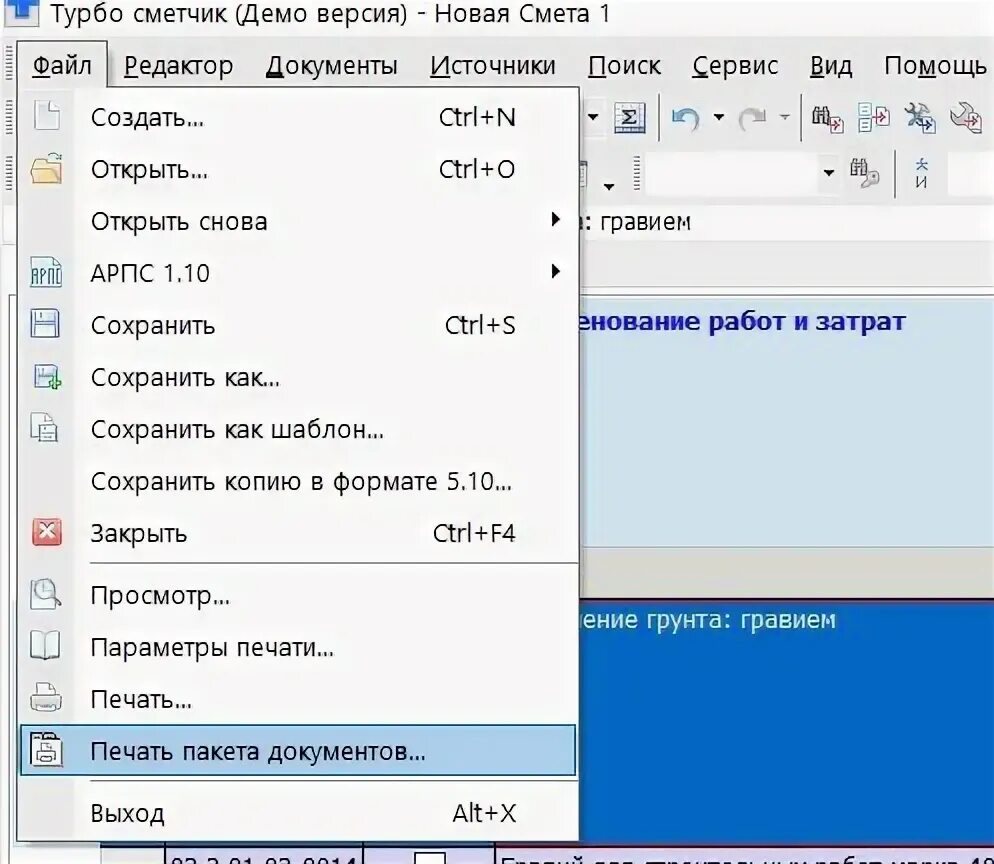Expand the АРПС 1.10 submenu
Image resolution: width=994 pixels, height=864 pixels.
(x=298, y=273)
